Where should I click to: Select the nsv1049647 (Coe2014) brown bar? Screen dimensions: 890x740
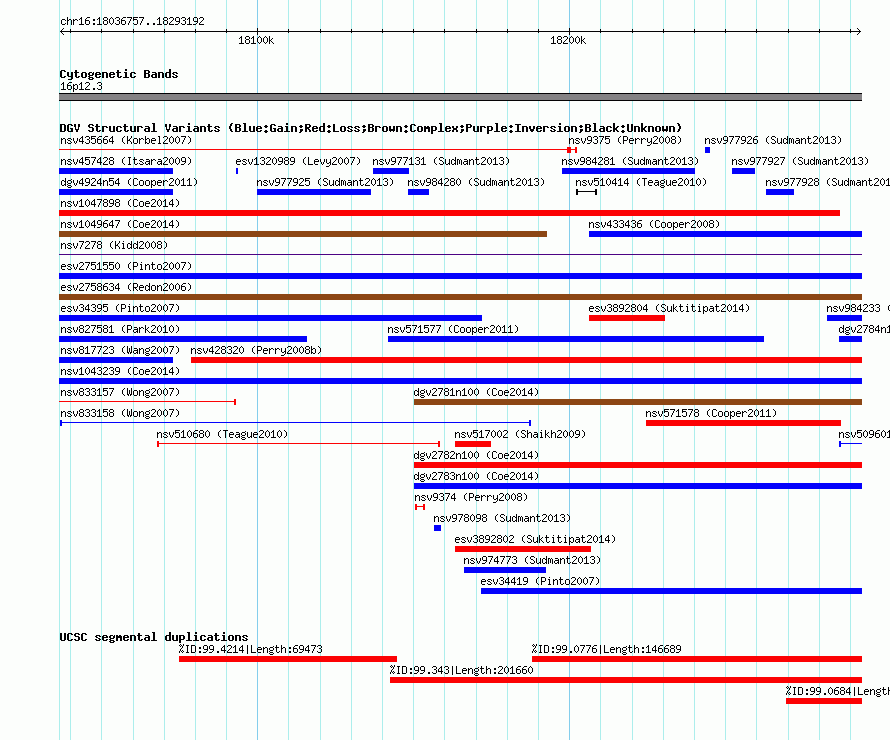coord(303,234)
